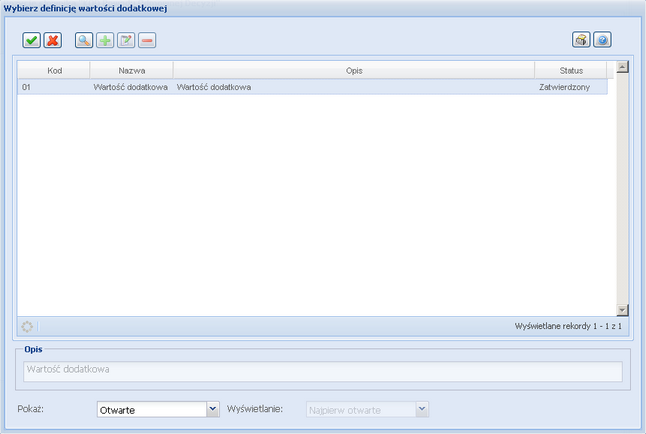Screen dimensions: 646x434
Task: Open the search magnifier icon
Action: click(85, 41)
